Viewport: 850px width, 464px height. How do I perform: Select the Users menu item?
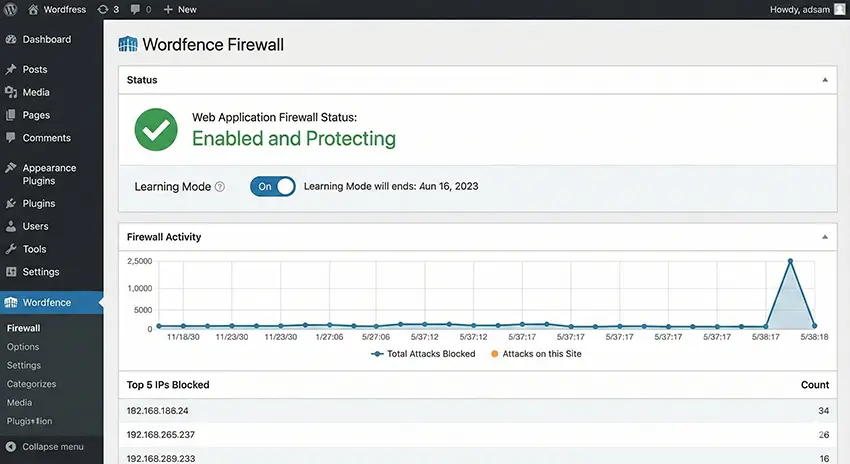tap(35, 226)
